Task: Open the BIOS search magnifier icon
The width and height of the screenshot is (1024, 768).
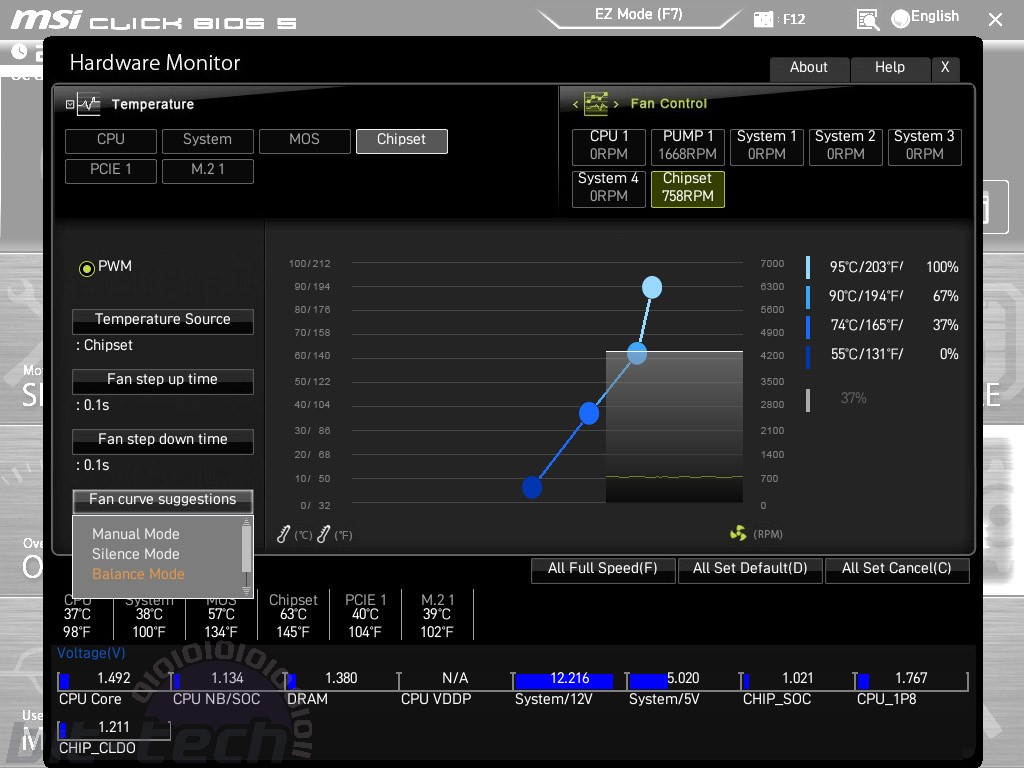Action: (867, 20)
